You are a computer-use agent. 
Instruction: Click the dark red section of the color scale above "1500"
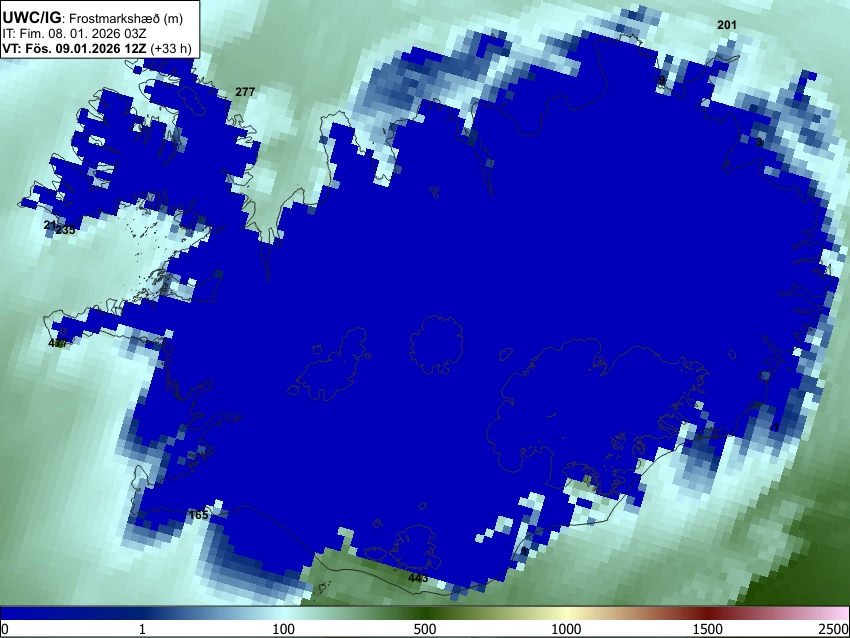pyautogui.click(x=708, y=613)
